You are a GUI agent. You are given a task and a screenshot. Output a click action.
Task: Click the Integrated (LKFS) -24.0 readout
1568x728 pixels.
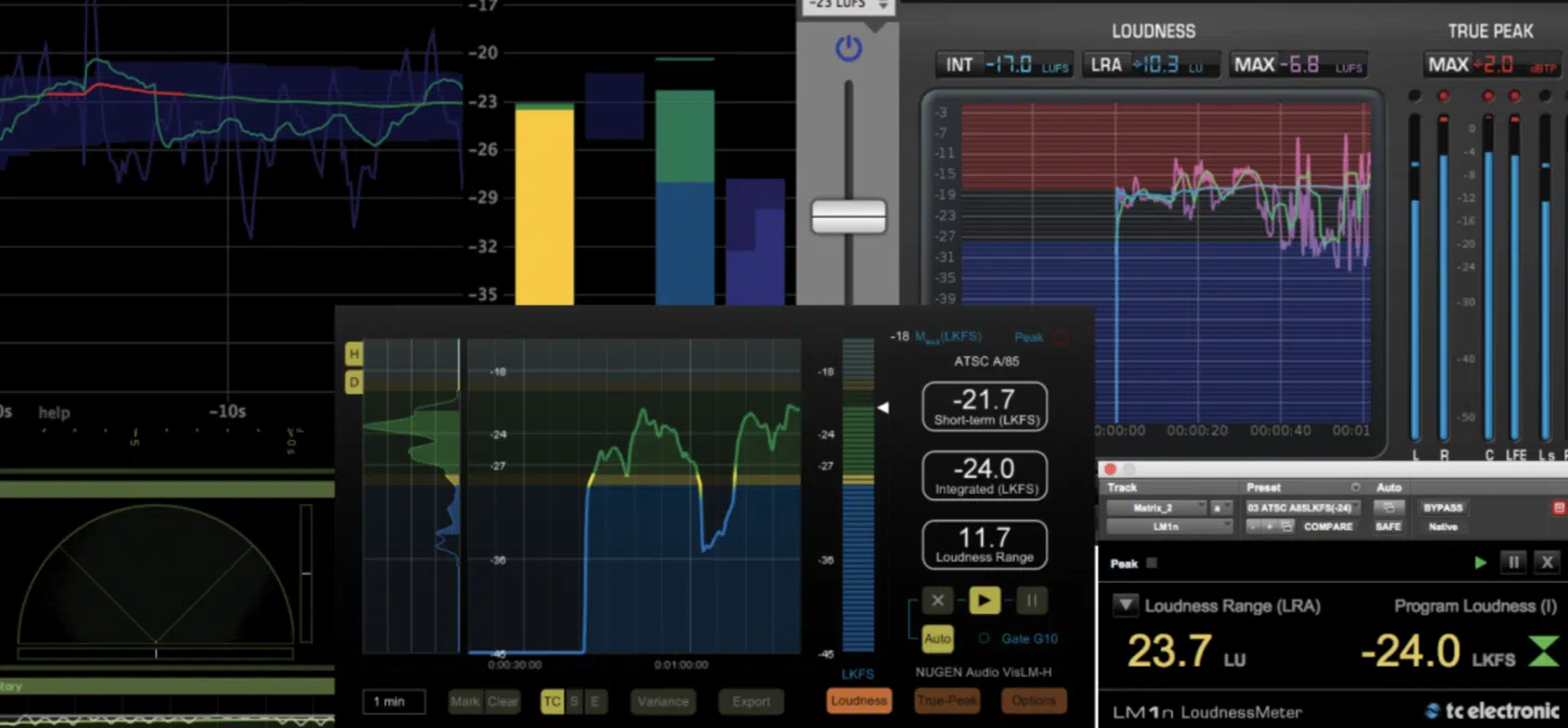(985, 475)
